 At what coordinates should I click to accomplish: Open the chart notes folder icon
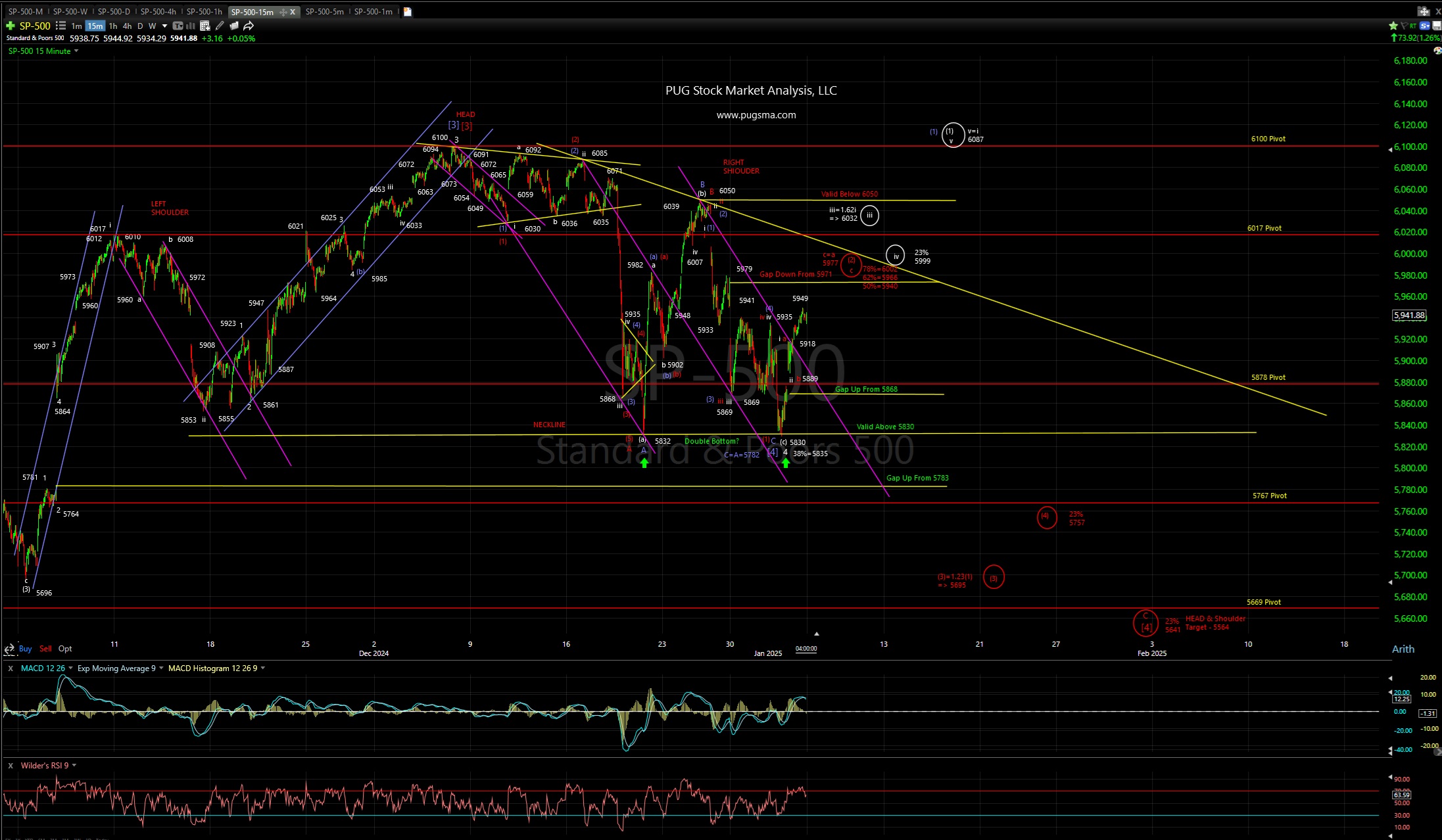coord(234,26)
